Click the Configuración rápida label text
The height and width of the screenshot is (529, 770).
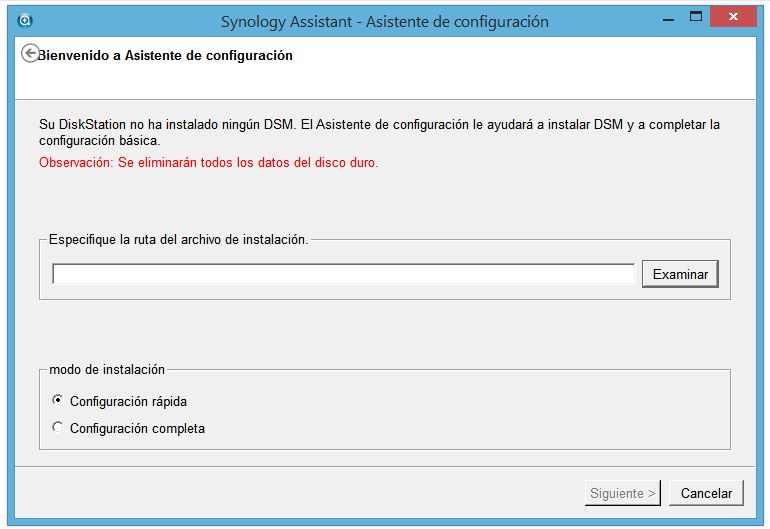pos(129,401)
